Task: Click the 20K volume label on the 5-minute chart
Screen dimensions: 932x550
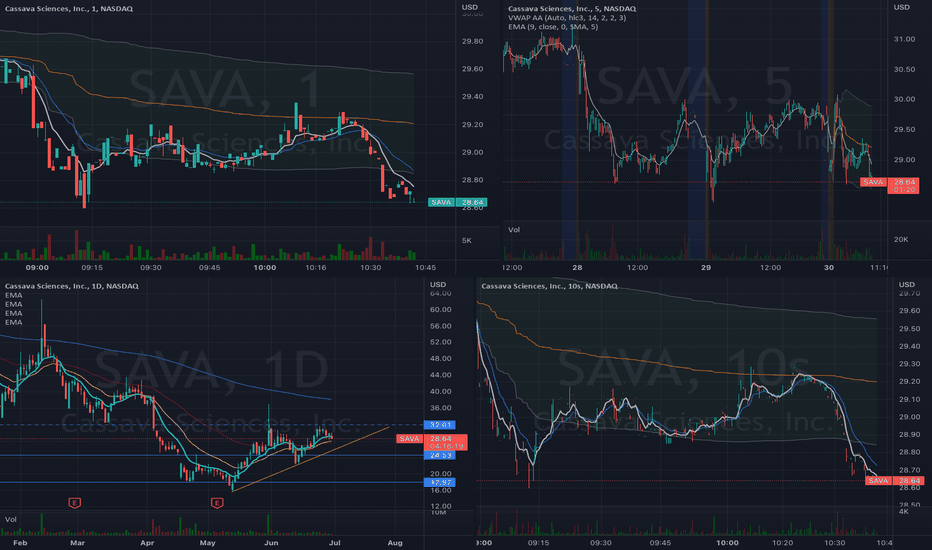Action: pos(901,240)
